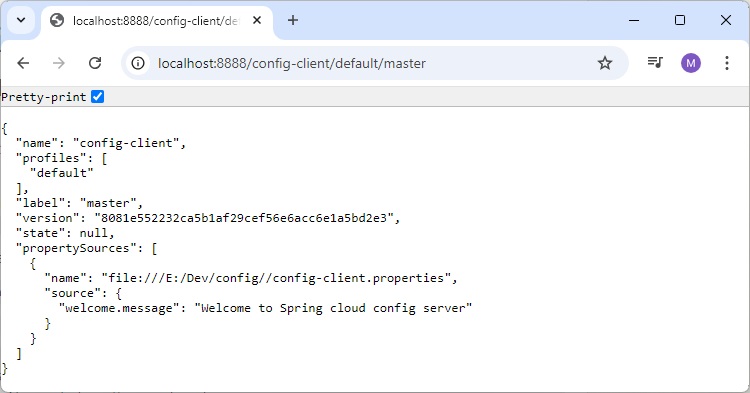The height and width of the screenshot is (393, 750).
Task: View site information icon
Action: pyautogui.click(x=138, y=63)
